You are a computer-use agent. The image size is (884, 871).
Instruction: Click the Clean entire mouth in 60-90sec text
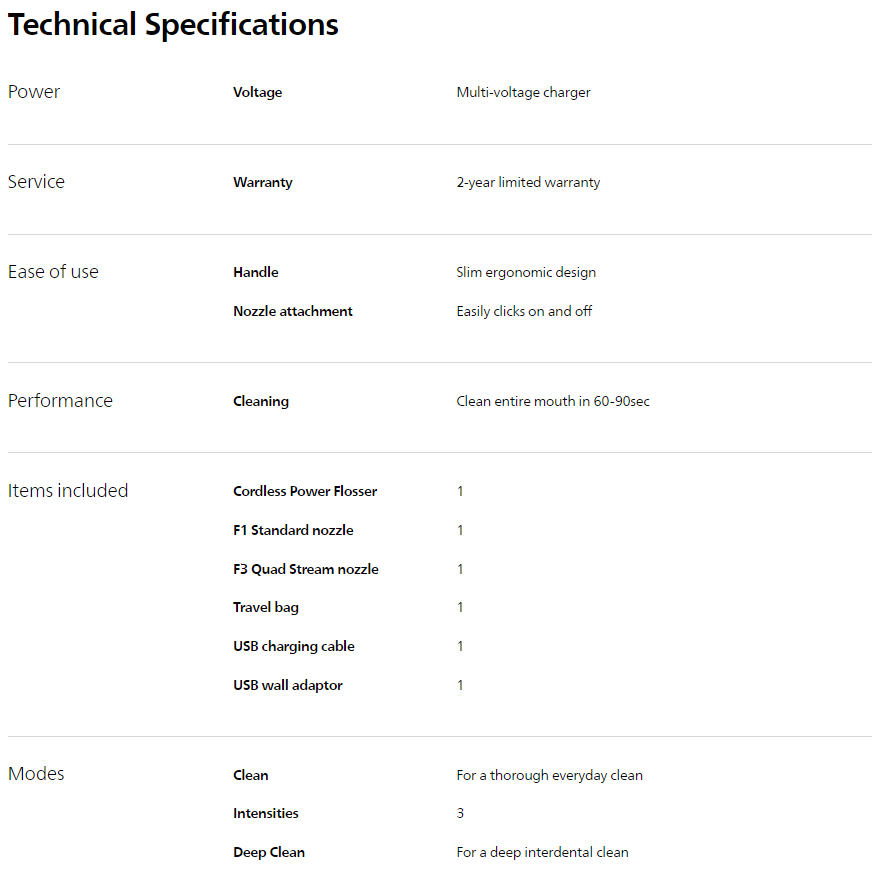click(553, 401)
